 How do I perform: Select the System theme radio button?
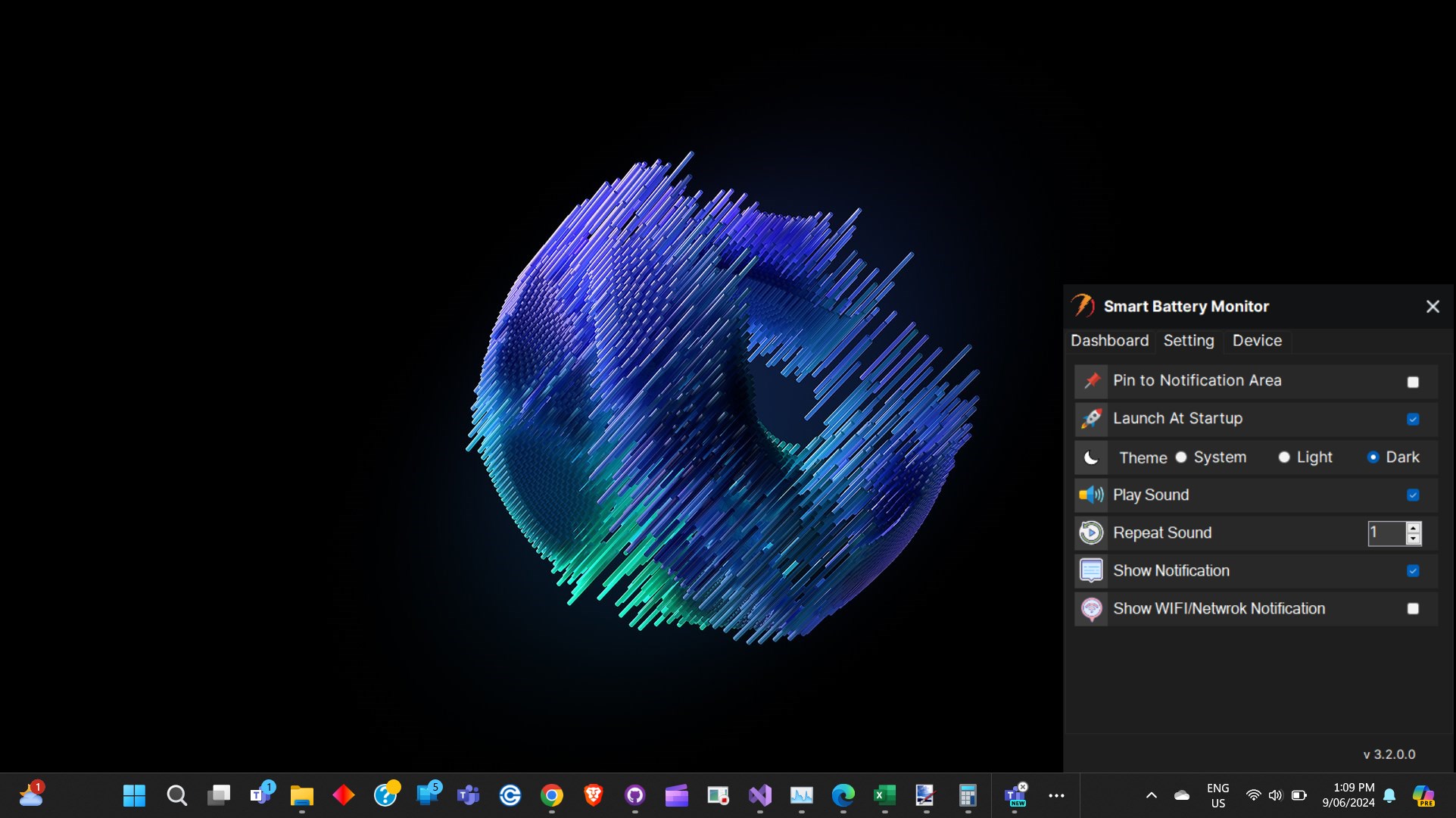(x=1181, y=457)
